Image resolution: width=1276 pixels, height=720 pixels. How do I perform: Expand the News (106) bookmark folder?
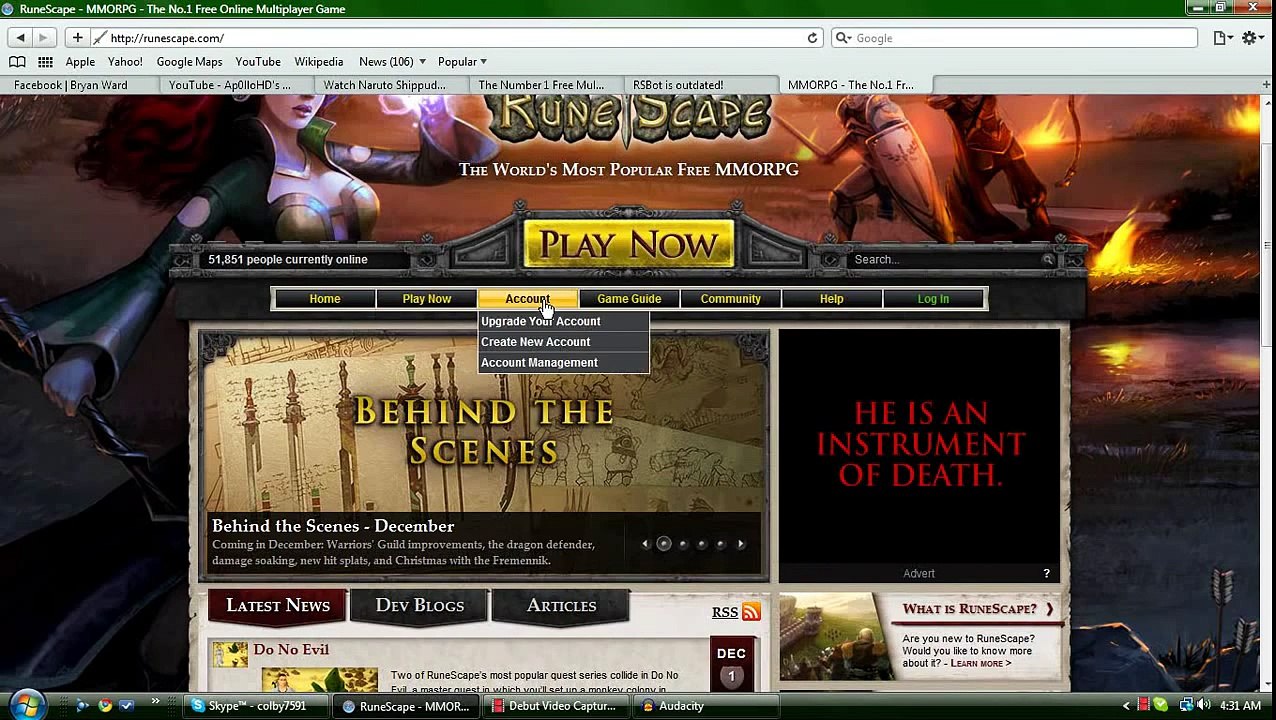click(392, 62)
